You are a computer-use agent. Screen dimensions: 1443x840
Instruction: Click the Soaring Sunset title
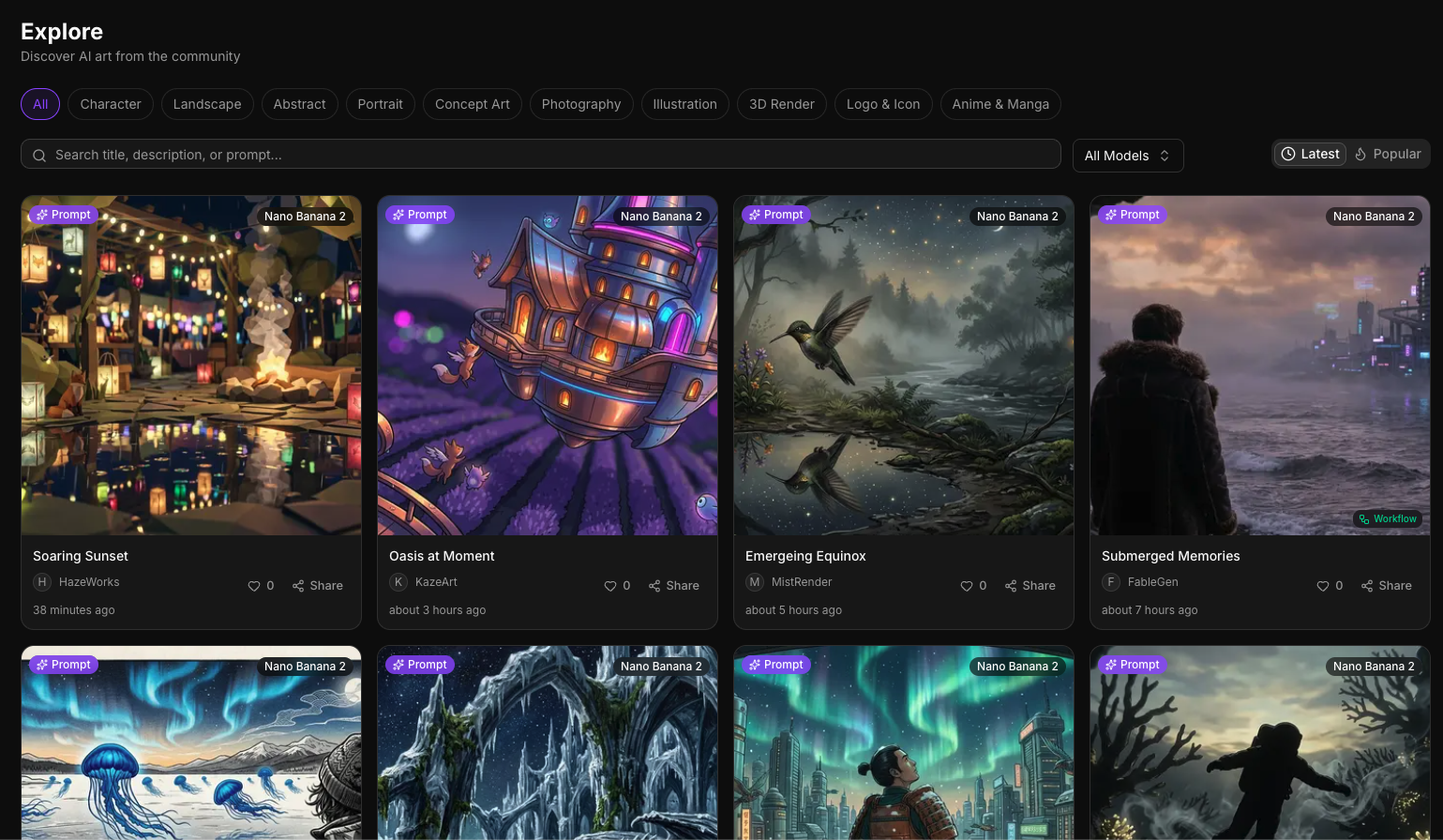click(81, 556)
